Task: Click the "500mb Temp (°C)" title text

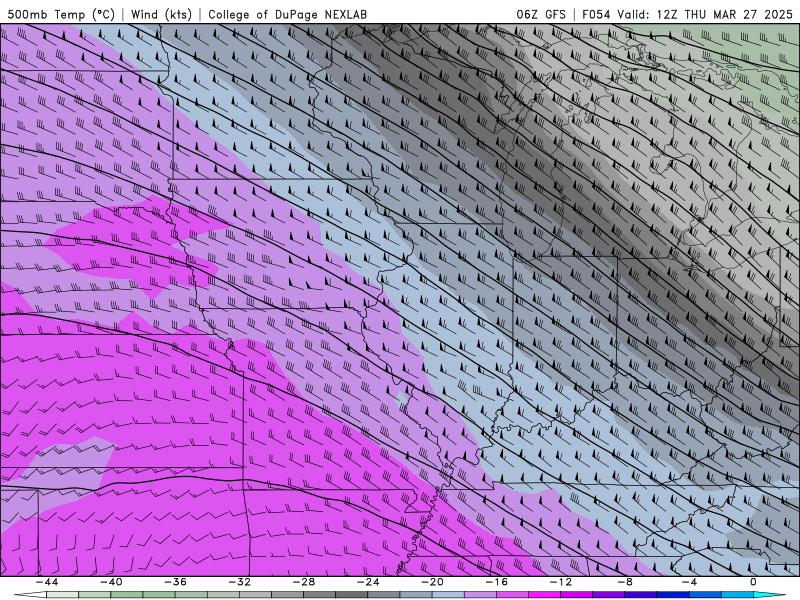Action: (61, 14)
